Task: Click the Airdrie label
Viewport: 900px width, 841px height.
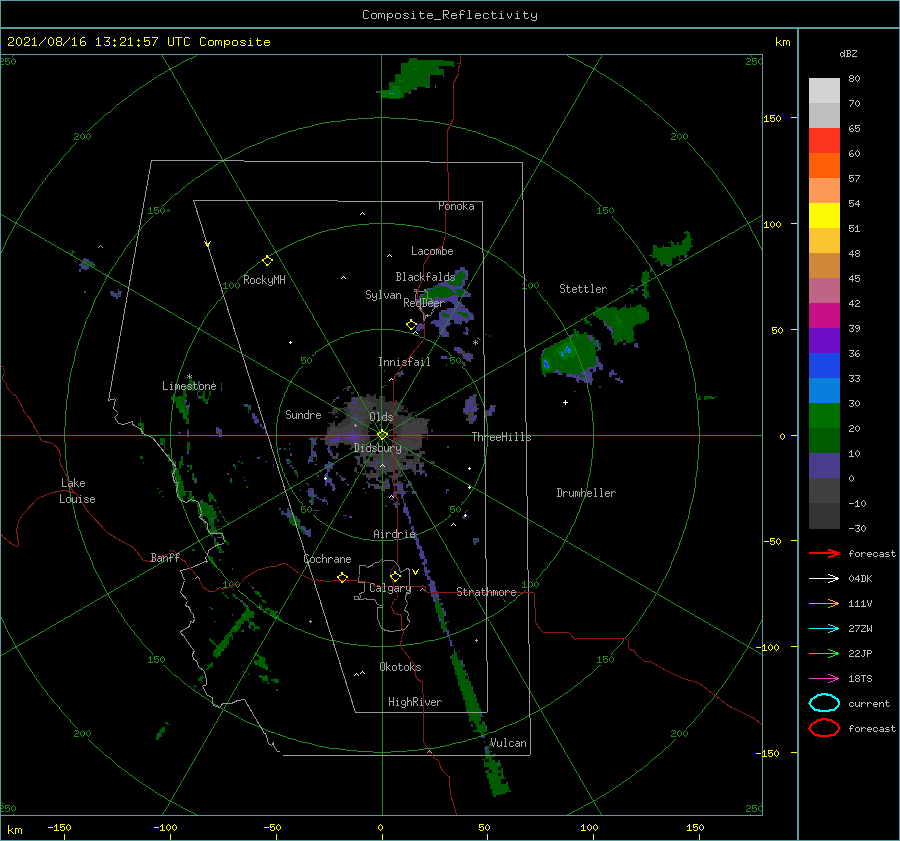Action: [394, 534]
